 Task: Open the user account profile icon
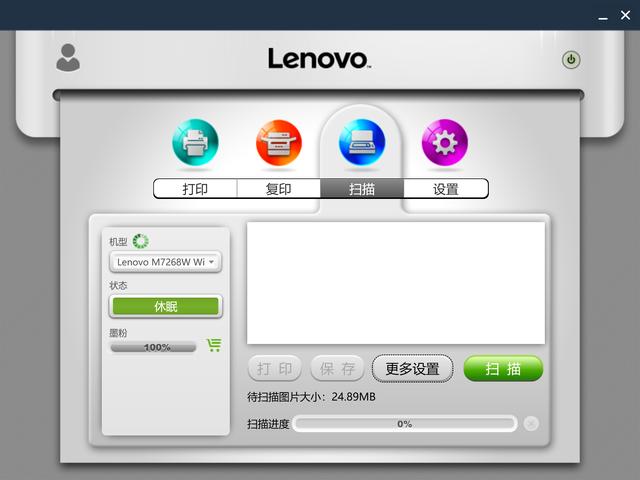tap(68, 58)
